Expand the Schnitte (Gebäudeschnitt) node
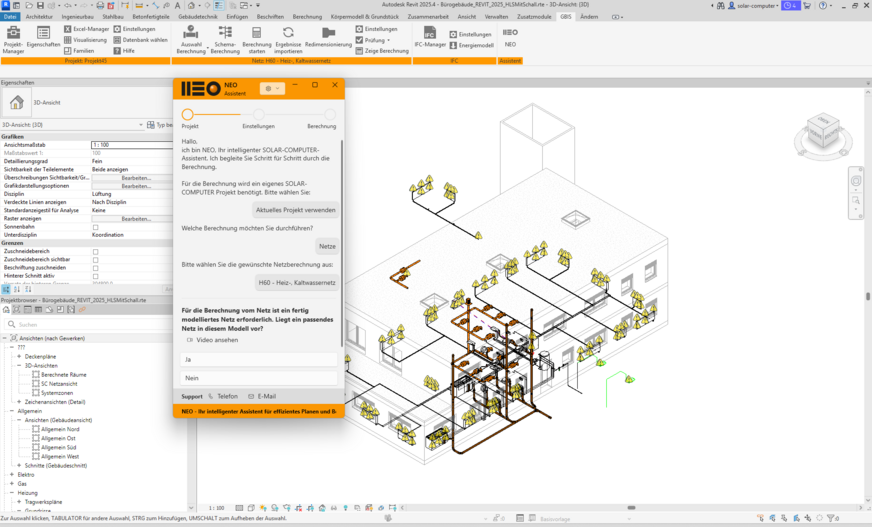Image resolution: width=872 pixels, height=527 pixels. (x=19, y=465)
